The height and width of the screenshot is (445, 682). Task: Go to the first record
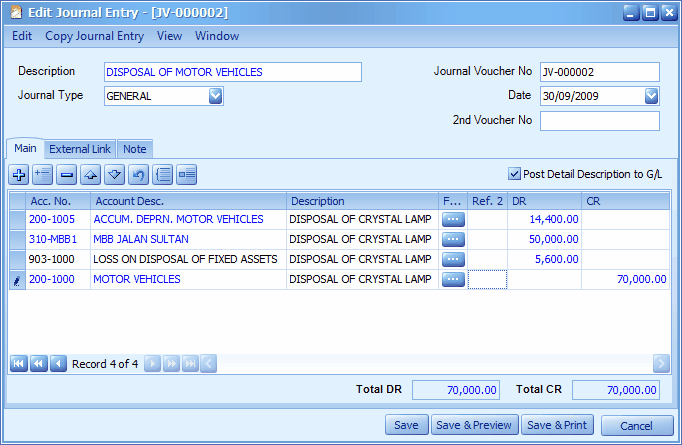(19, 363)
